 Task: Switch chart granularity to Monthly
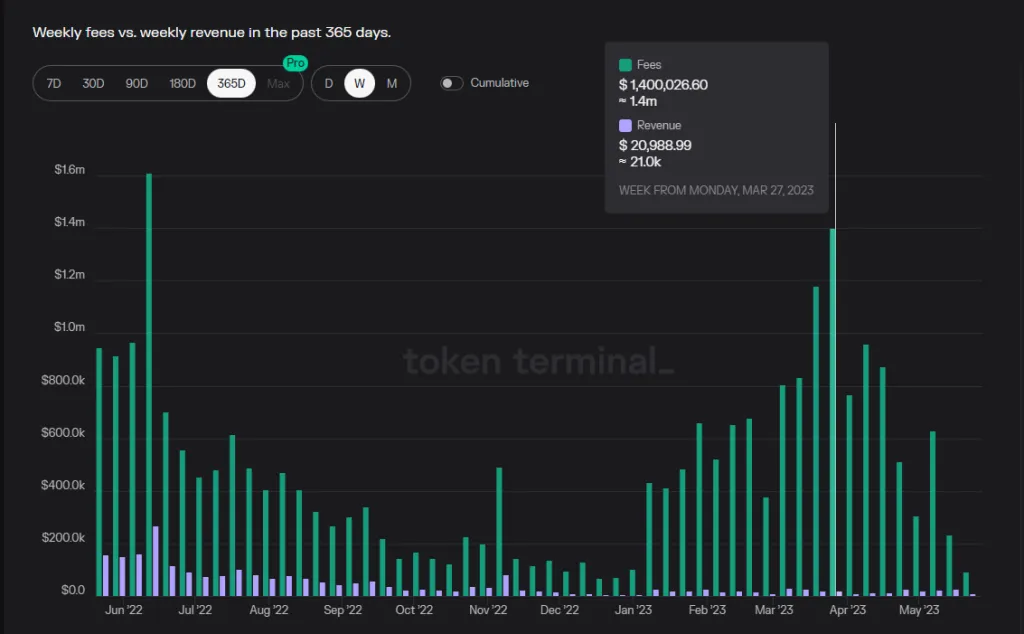(392, 83)
